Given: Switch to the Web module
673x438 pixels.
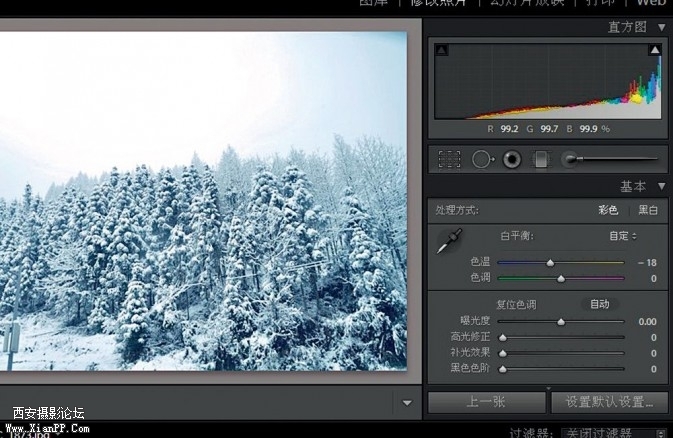Looking at the screenshot, I should [x=651, y=3].
